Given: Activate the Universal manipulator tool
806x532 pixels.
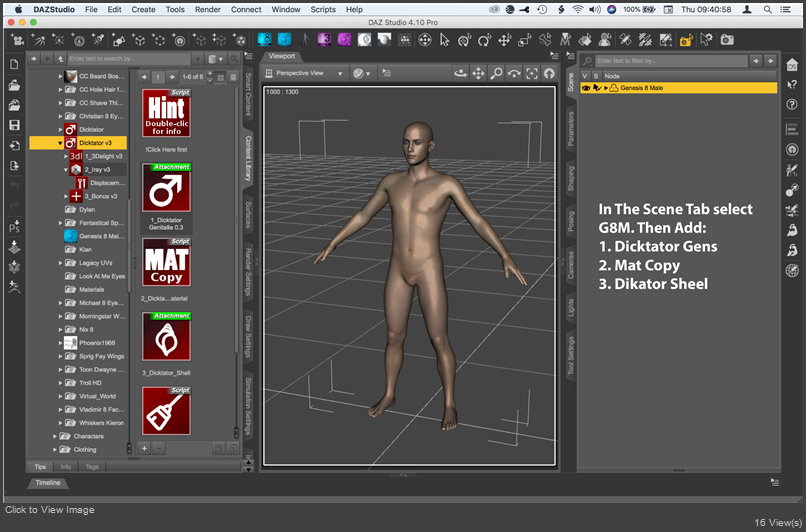Looking at the screenshot, I should tap(465, 40).
